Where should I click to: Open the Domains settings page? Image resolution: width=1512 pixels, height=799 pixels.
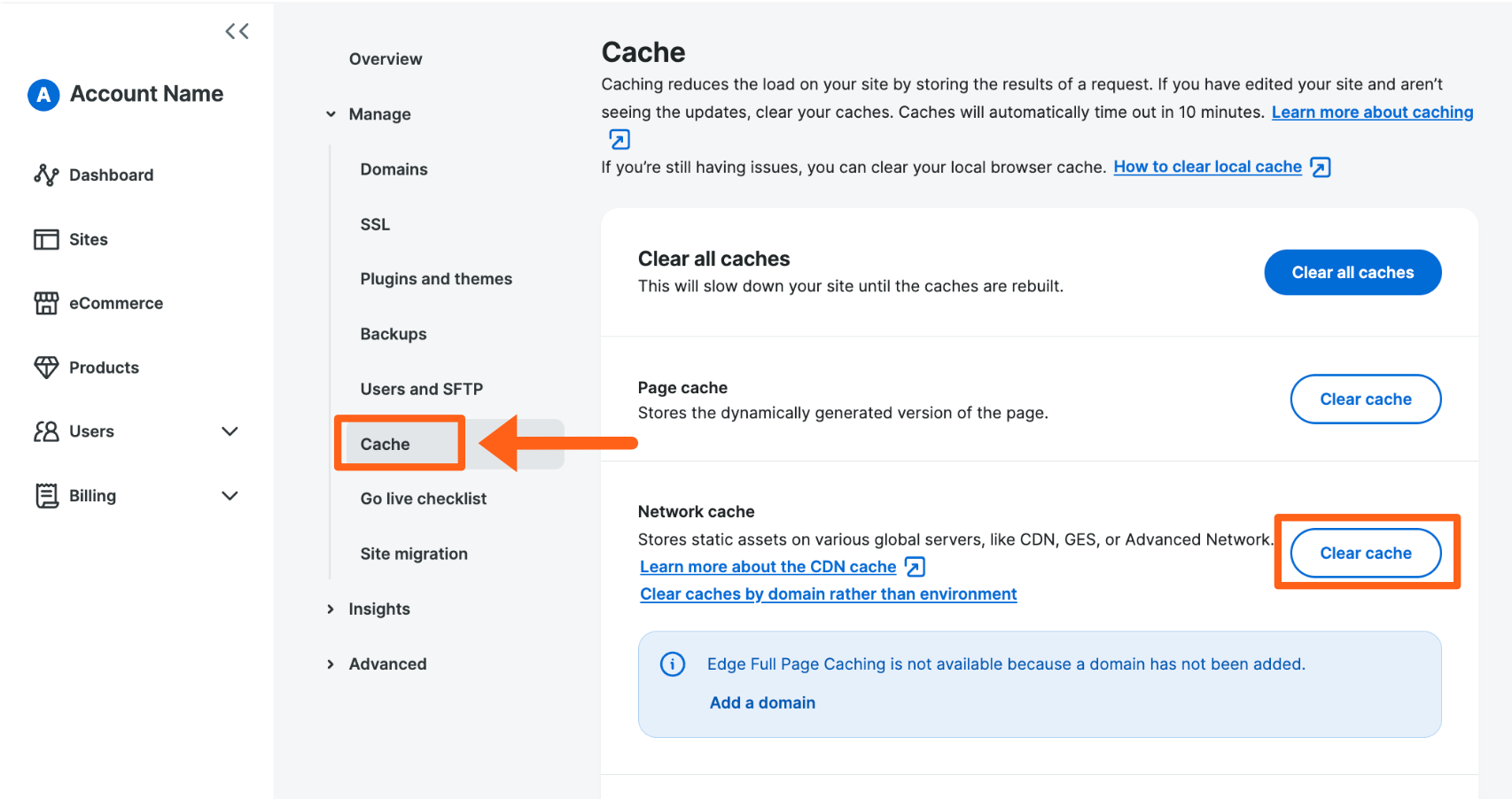394,169
